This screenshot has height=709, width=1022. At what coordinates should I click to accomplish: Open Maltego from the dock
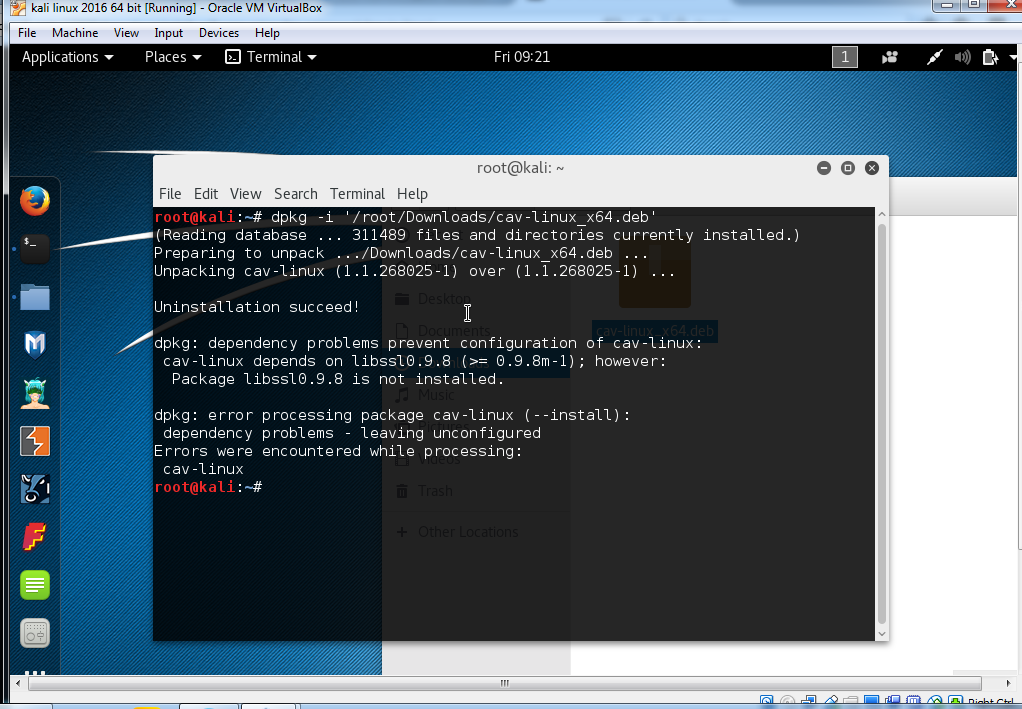coord(35,489)
